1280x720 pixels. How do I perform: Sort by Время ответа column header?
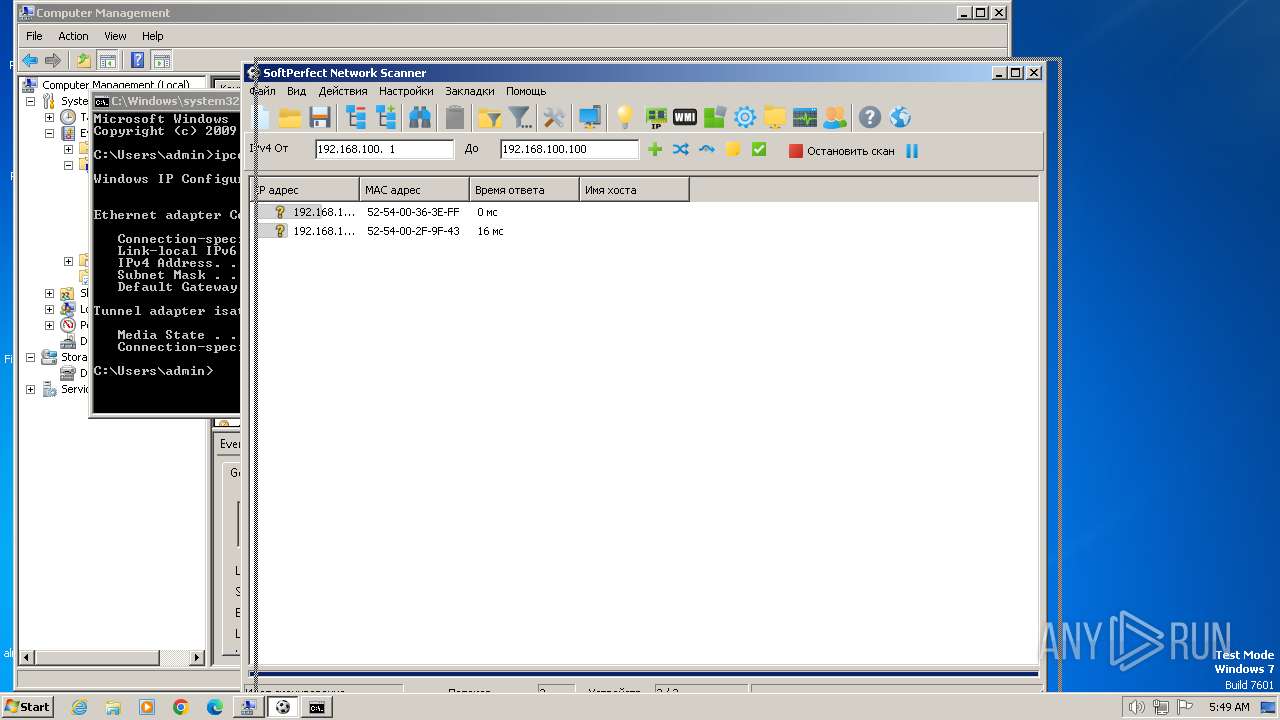tap(524, 190)
